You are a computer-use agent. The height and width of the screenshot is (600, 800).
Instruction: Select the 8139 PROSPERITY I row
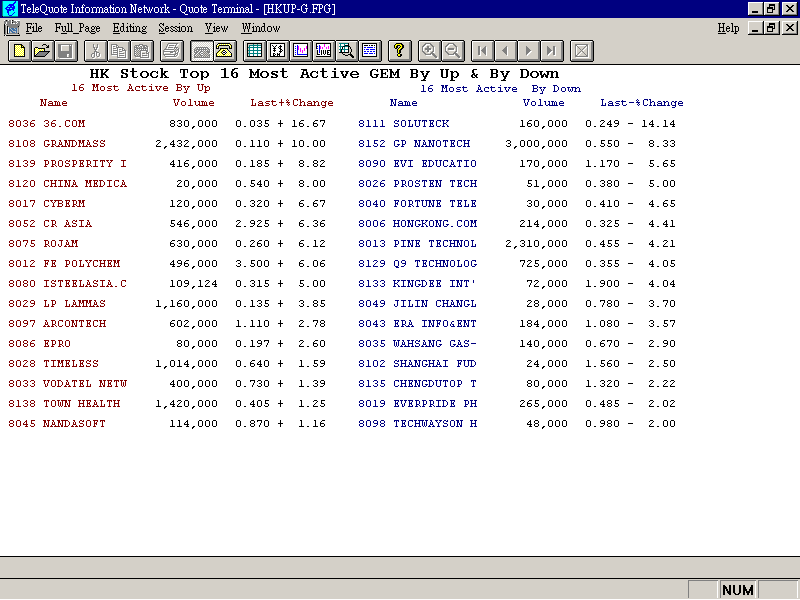tap(167, 163)
